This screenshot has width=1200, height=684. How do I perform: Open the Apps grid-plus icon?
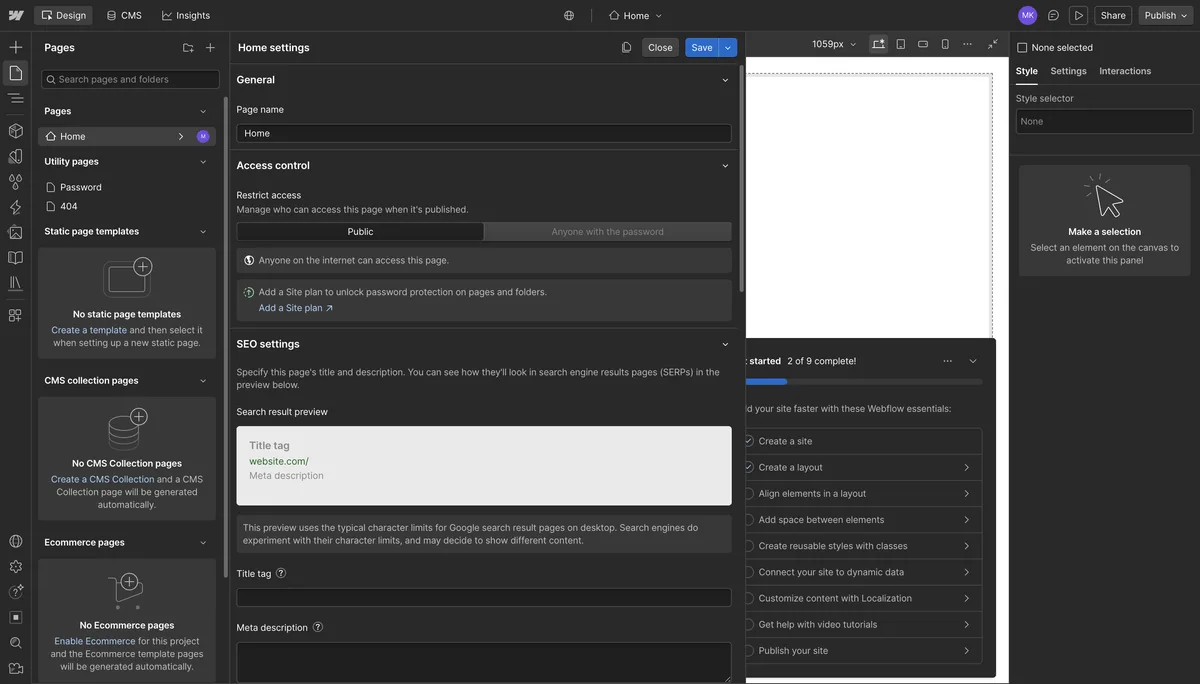[15, 315]
